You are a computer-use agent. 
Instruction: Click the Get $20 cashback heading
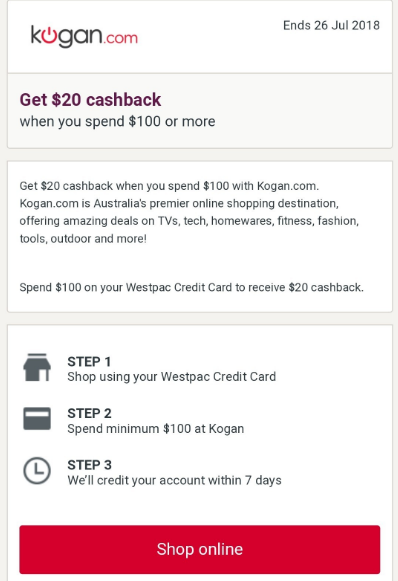(90, 100)
